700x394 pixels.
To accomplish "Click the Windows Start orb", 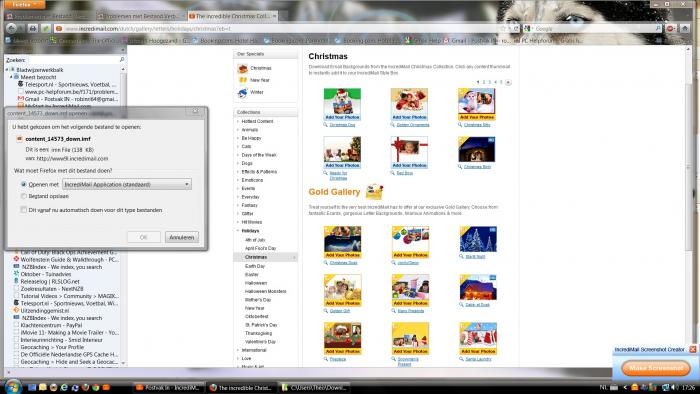I will [12, 387].
